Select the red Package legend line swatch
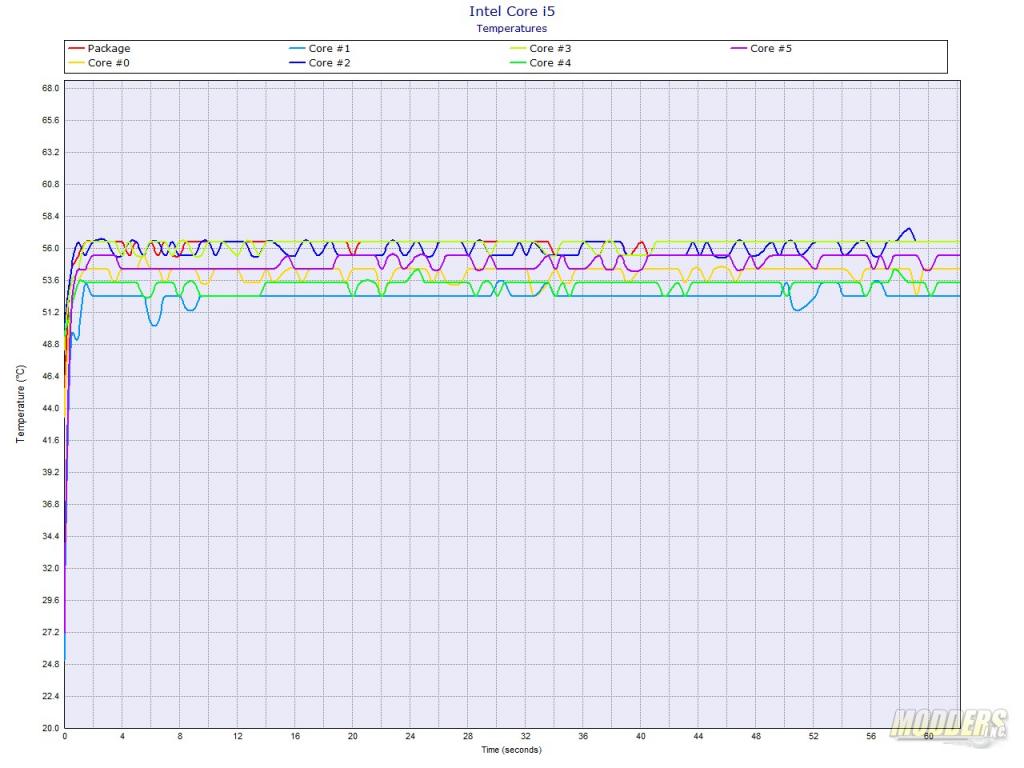Image resolution: width=1024 pixels, height=768 pixels. [76, 48]
